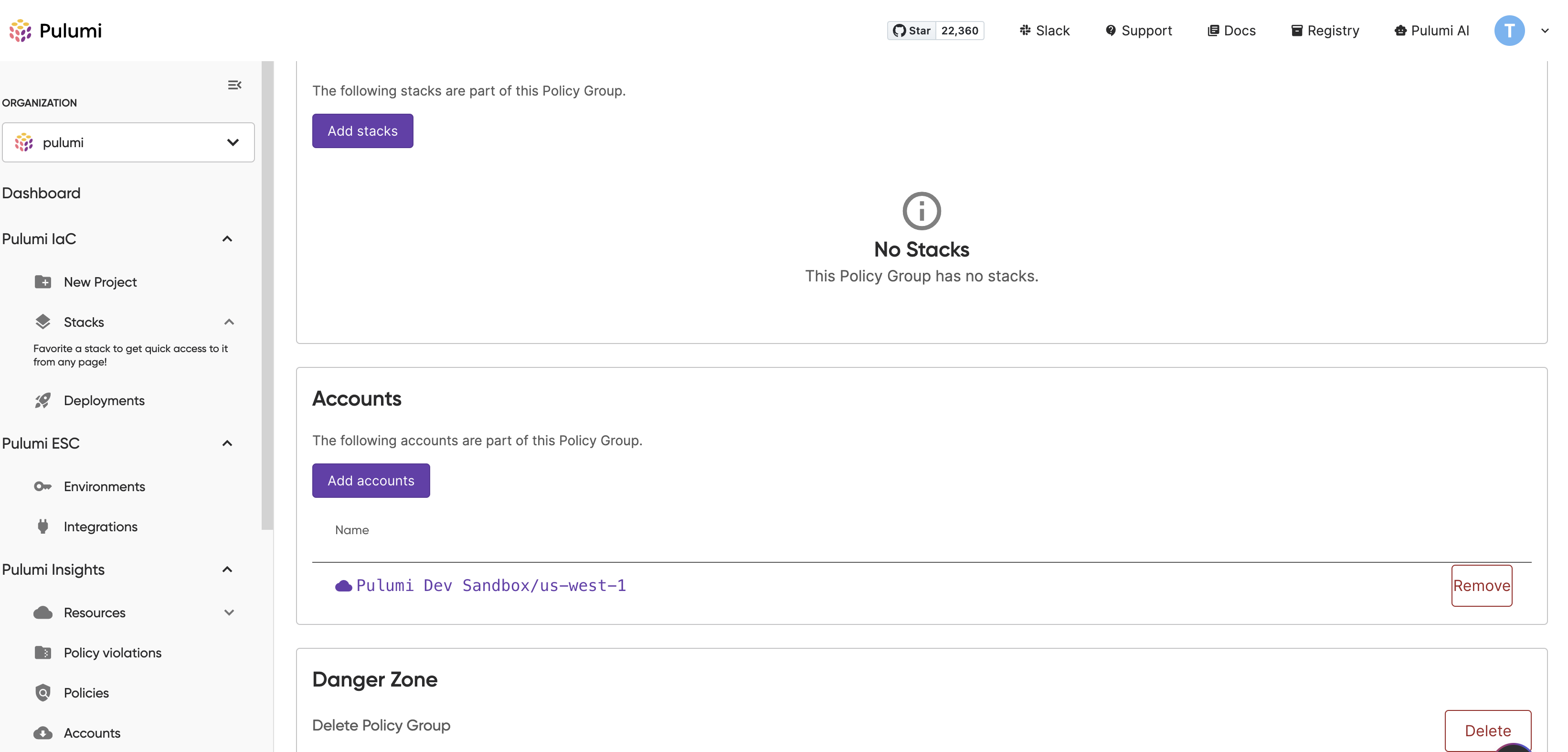Open Deployments in sidebar
Viewport: 1568px width, 752px height.
pos(104,401)
